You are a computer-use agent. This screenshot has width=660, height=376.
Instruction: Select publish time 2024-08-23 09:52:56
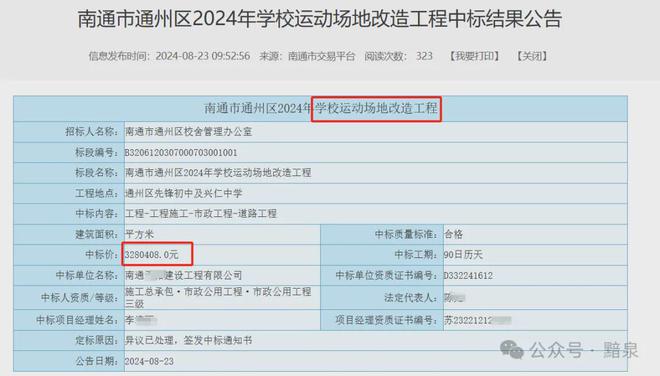tap(202, 56)
